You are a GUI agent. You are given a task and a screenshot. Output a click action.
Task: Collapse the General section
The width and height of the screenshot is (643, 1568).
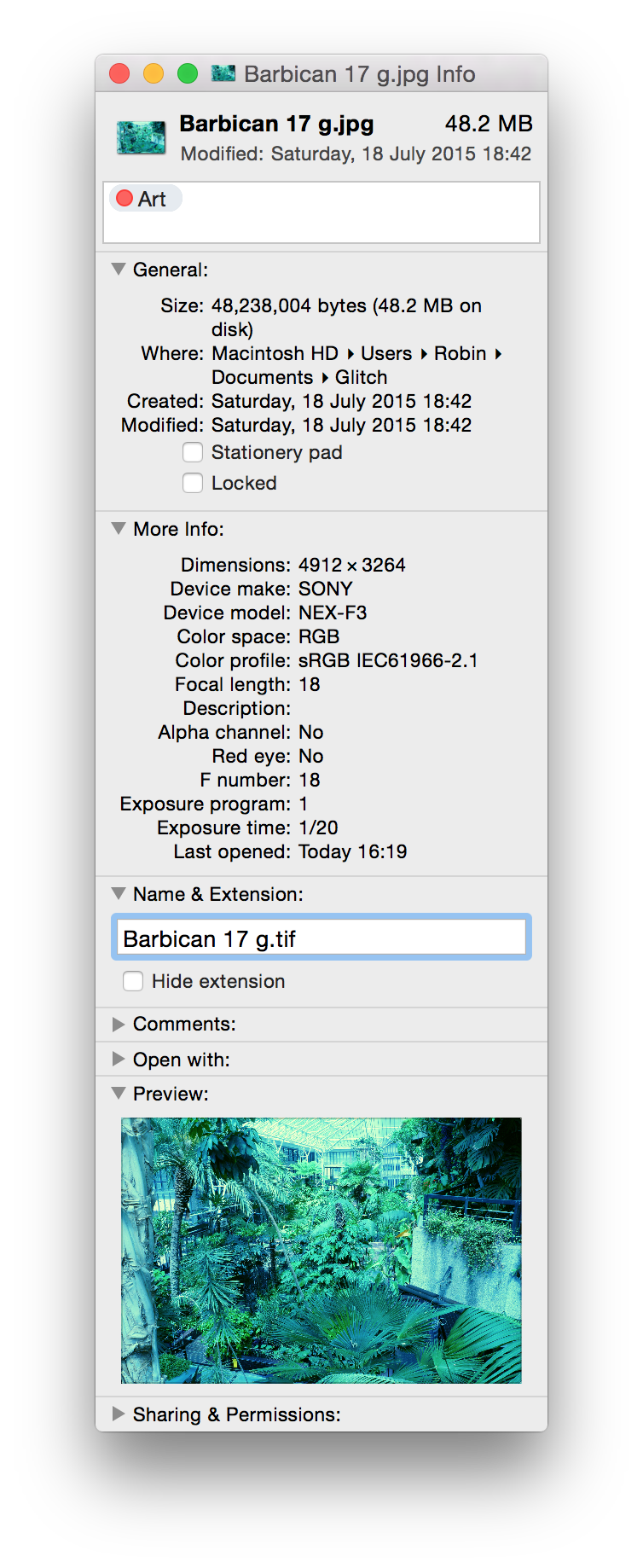119,270
